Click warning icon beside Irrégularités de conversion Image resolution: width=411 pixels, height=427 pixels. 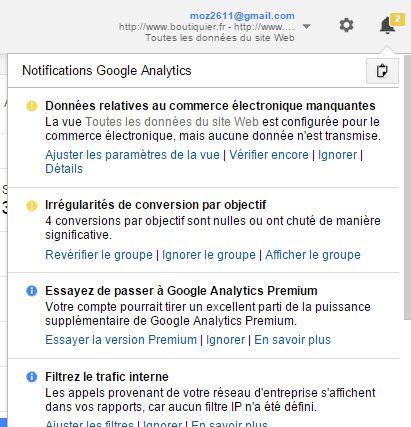tap(32, 205)
